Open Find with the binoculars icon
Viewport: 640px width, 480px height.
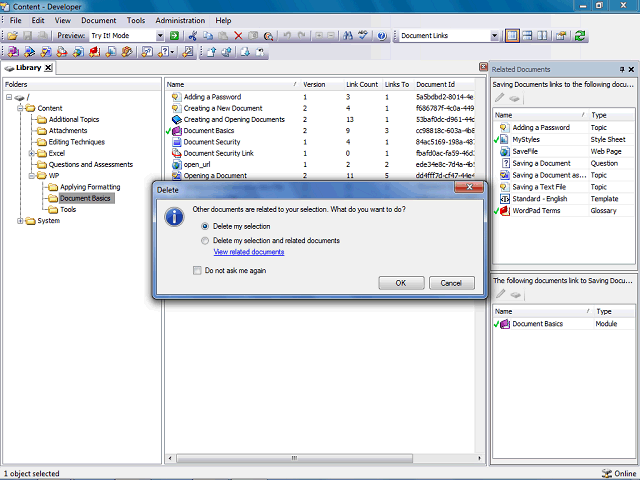(348, 36)
